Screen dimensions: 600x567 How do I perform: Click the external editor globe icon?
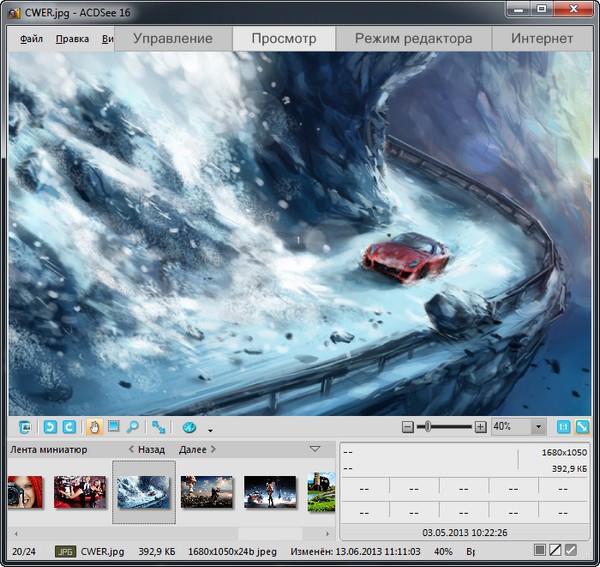189,427
